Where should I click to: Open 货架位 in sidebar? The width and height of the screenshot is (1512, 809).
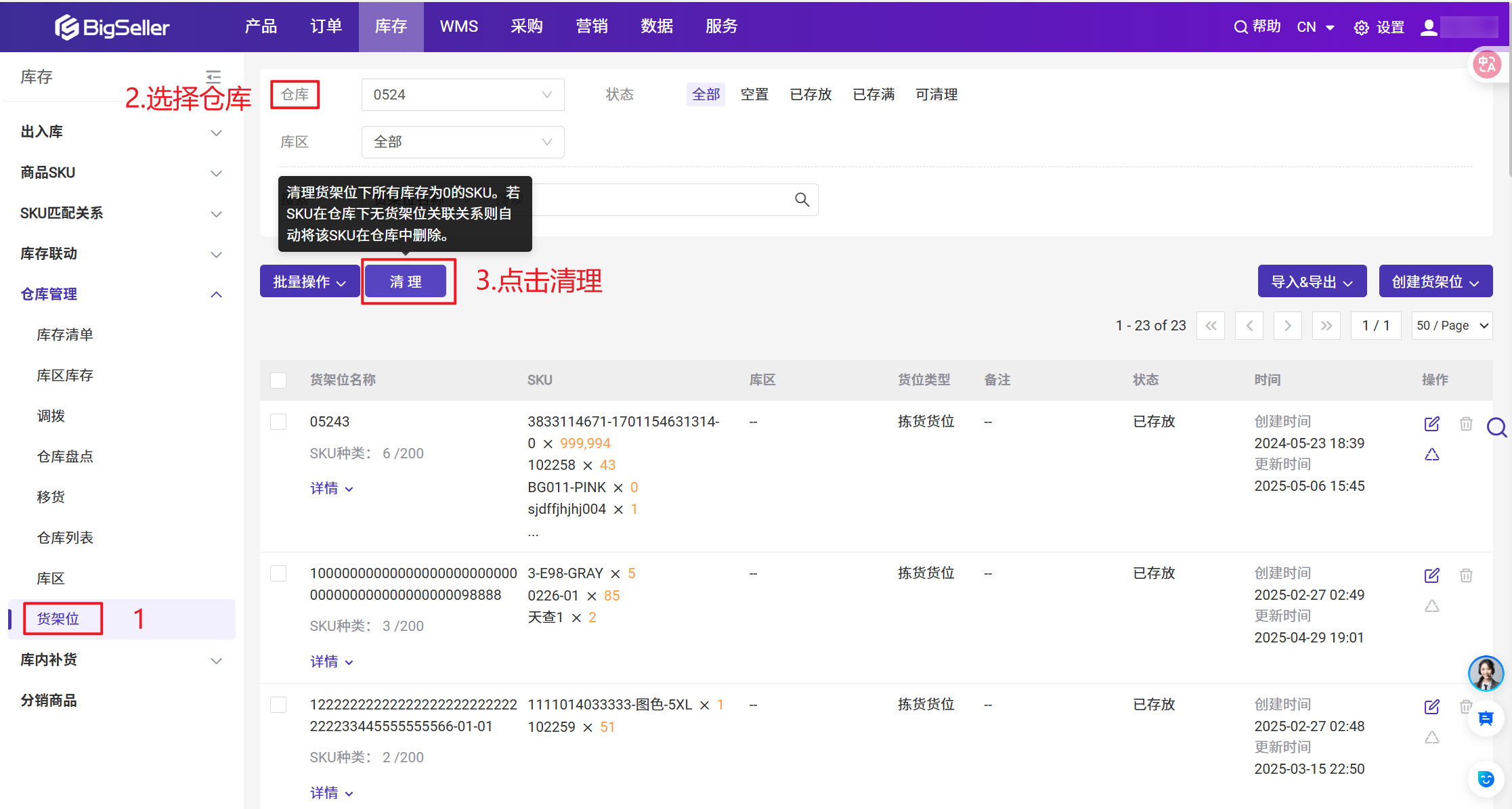(58, 619)
